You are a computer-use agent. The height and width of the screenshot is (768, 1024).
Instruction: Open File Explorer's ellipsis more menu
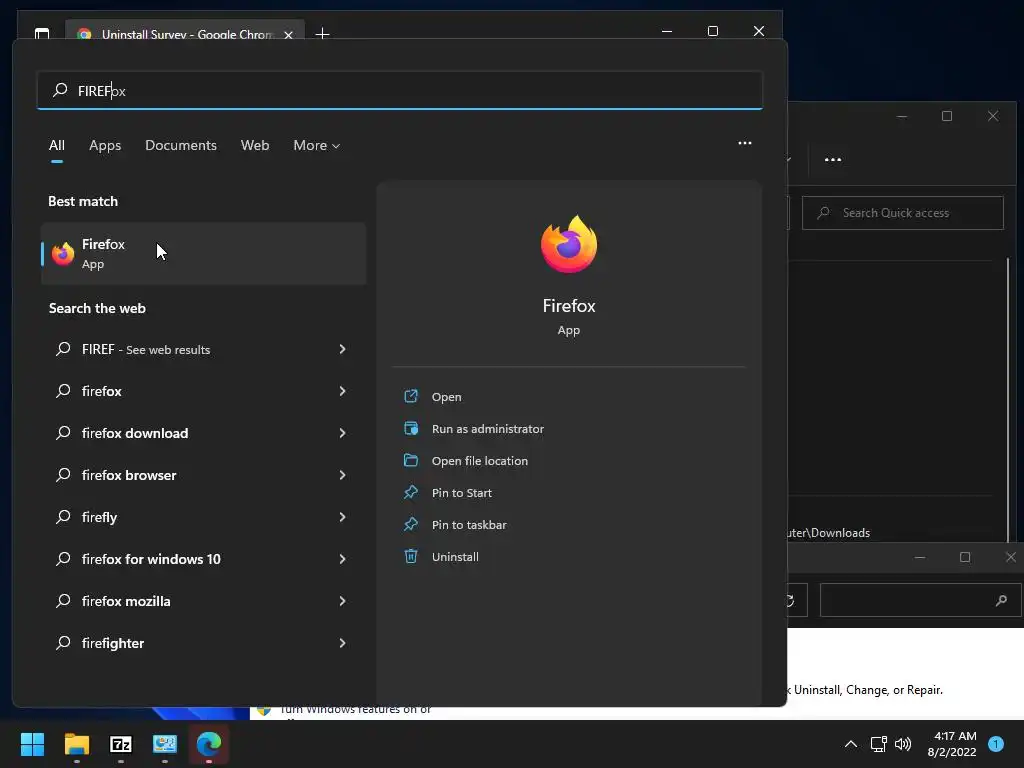(x=833, y=159)
